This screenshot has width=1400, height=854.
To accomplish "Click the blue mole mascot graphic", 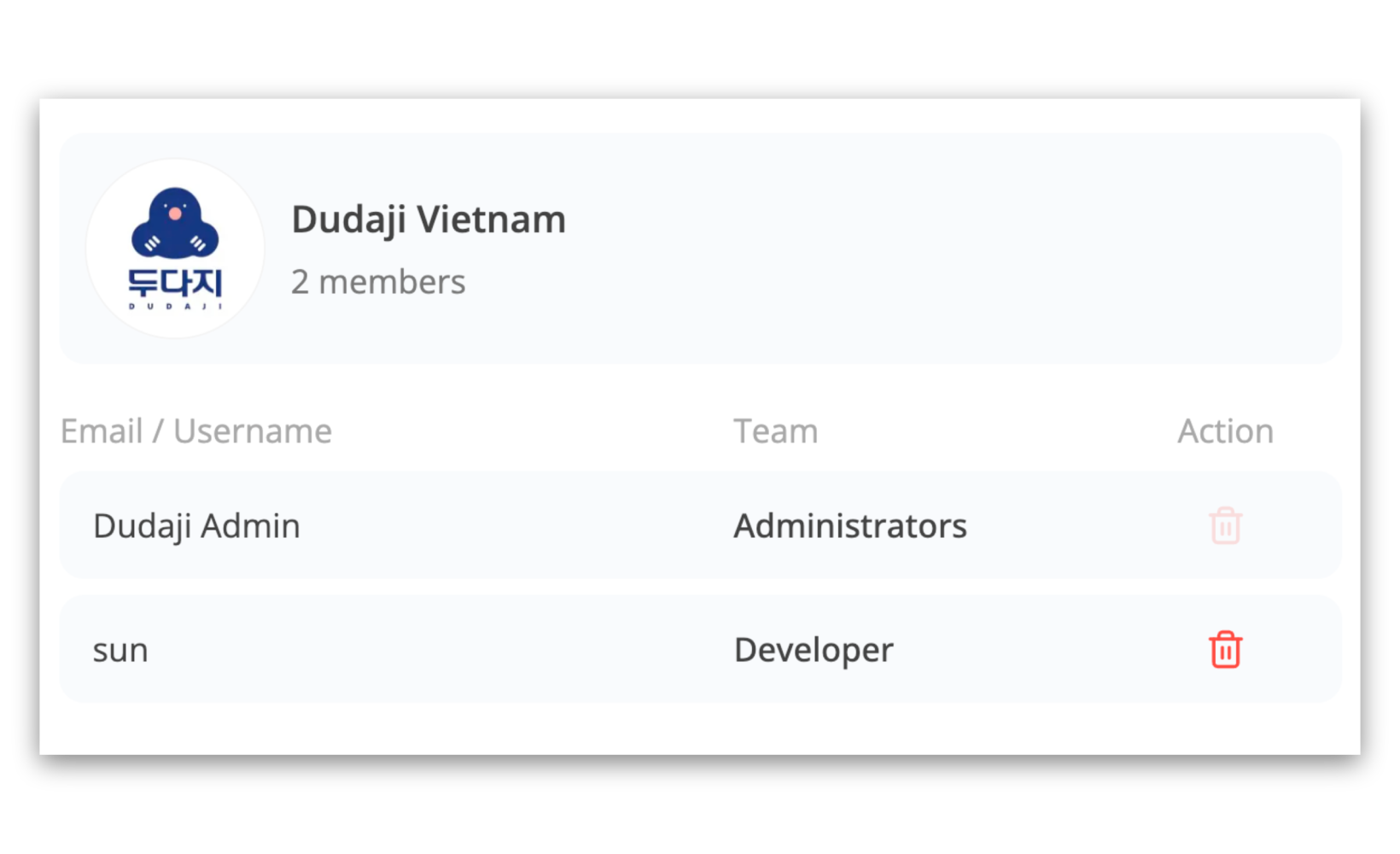I will click(x=175, y=223).
